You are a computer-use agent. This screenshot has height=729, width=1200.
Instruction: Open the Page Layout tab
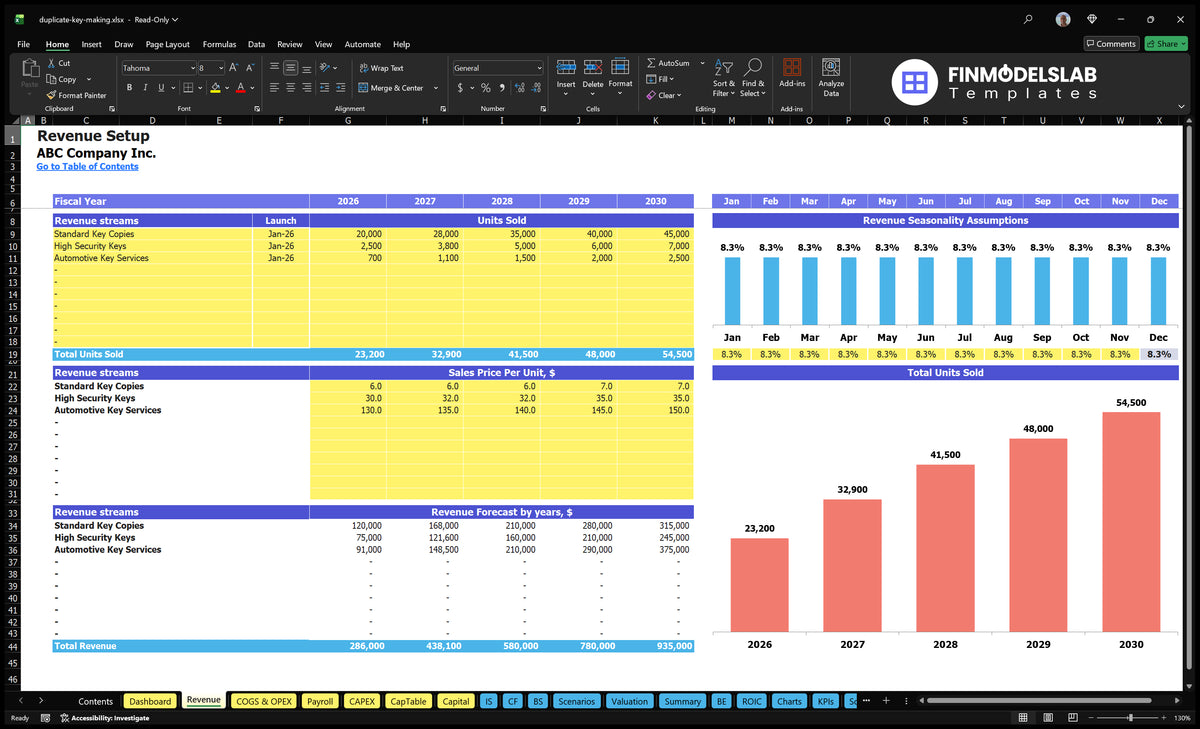167,44
